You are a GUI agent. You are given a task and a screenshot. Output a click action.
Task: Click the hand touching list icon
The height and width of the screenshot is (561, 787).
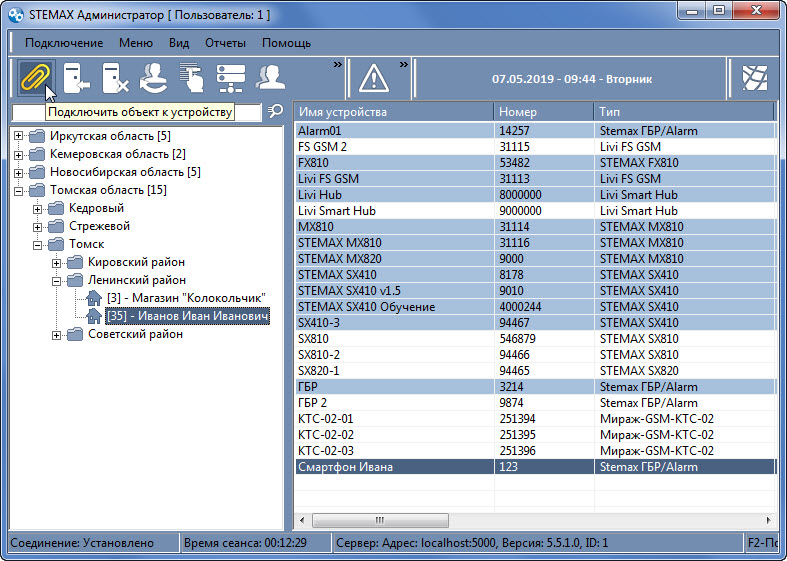[192, 78]
